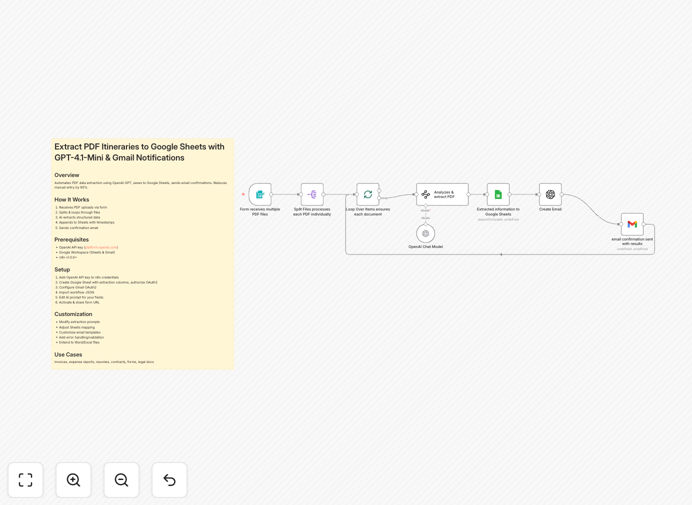Select the OpenAI Chat Model sub-node
The image size is (692, 505).
click(x=425, y=234)
